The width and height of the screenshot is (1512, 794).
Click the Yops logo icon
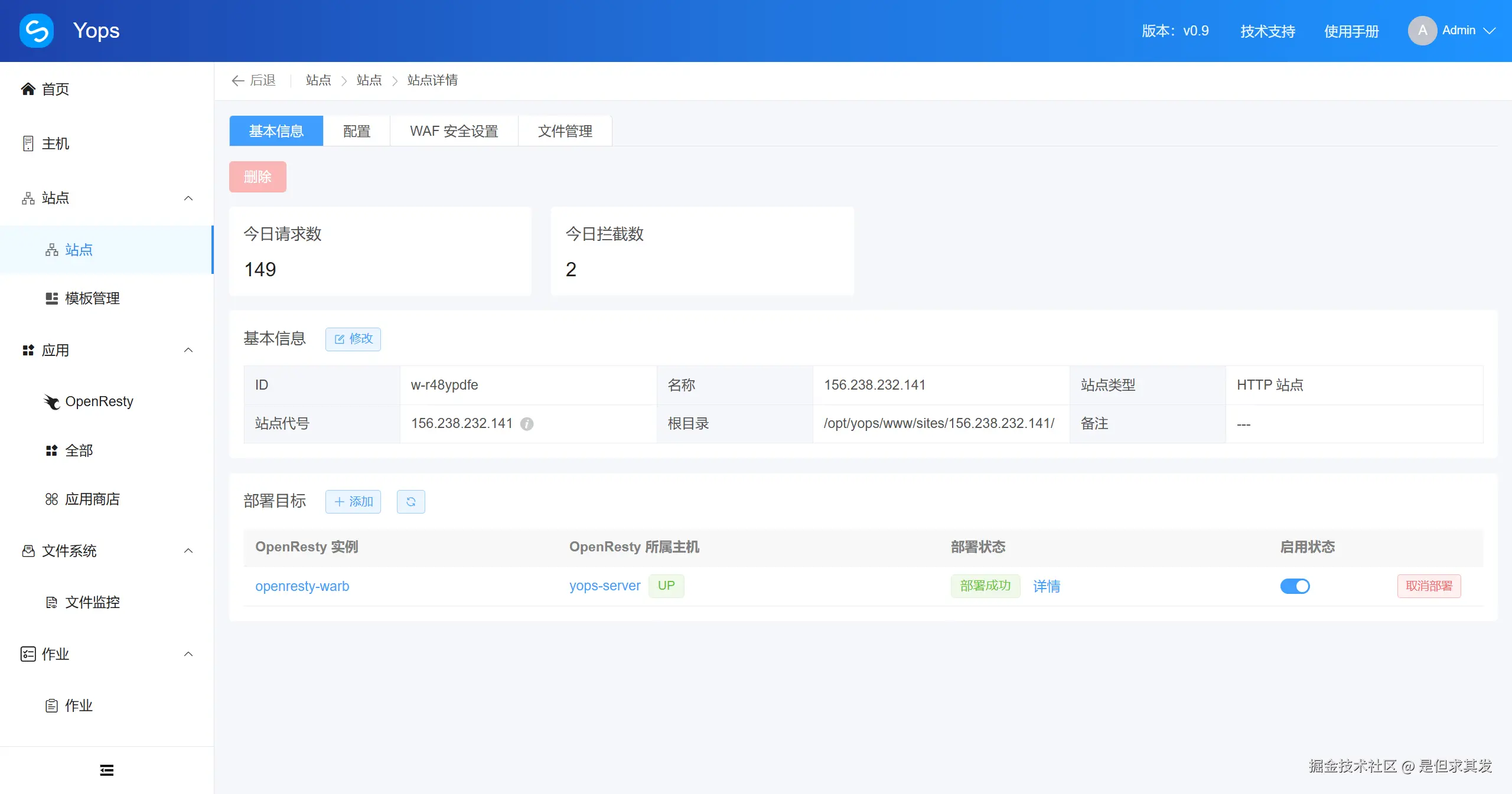(37, 31)
